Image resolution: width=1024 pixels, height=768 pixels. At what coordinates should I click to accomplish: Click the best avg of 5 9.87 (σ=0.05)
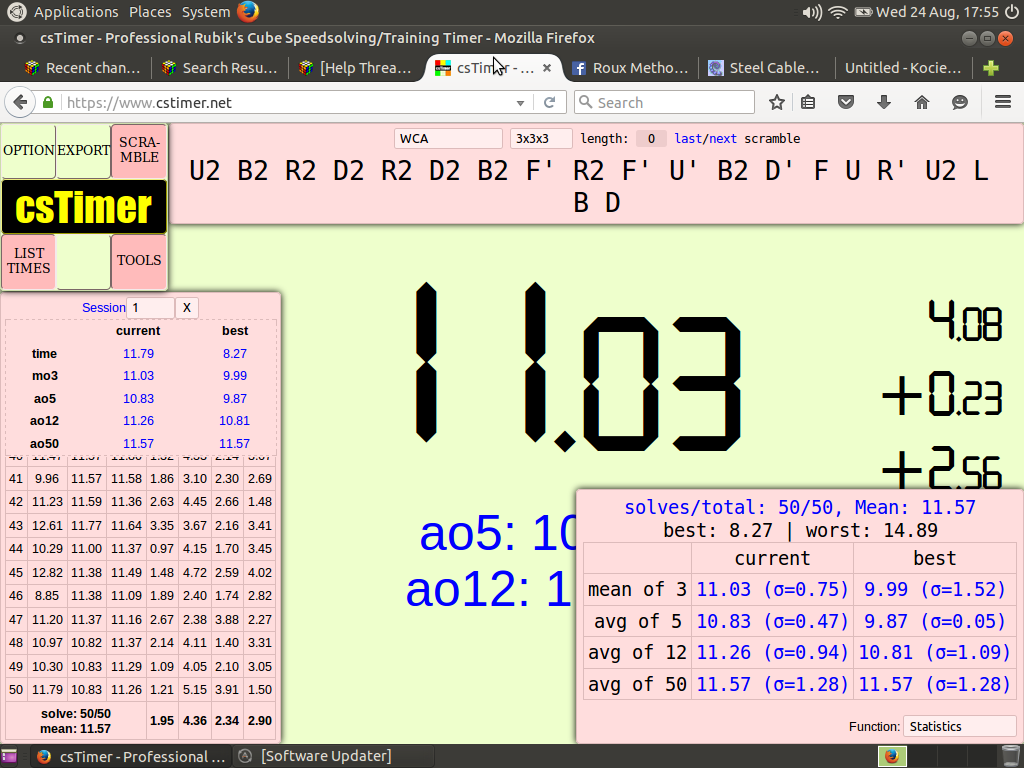pos(935,620)
